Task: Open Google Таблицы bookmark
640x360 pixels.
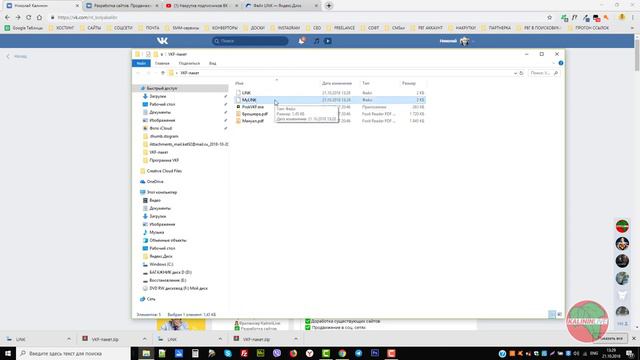Action: (24, 28)
